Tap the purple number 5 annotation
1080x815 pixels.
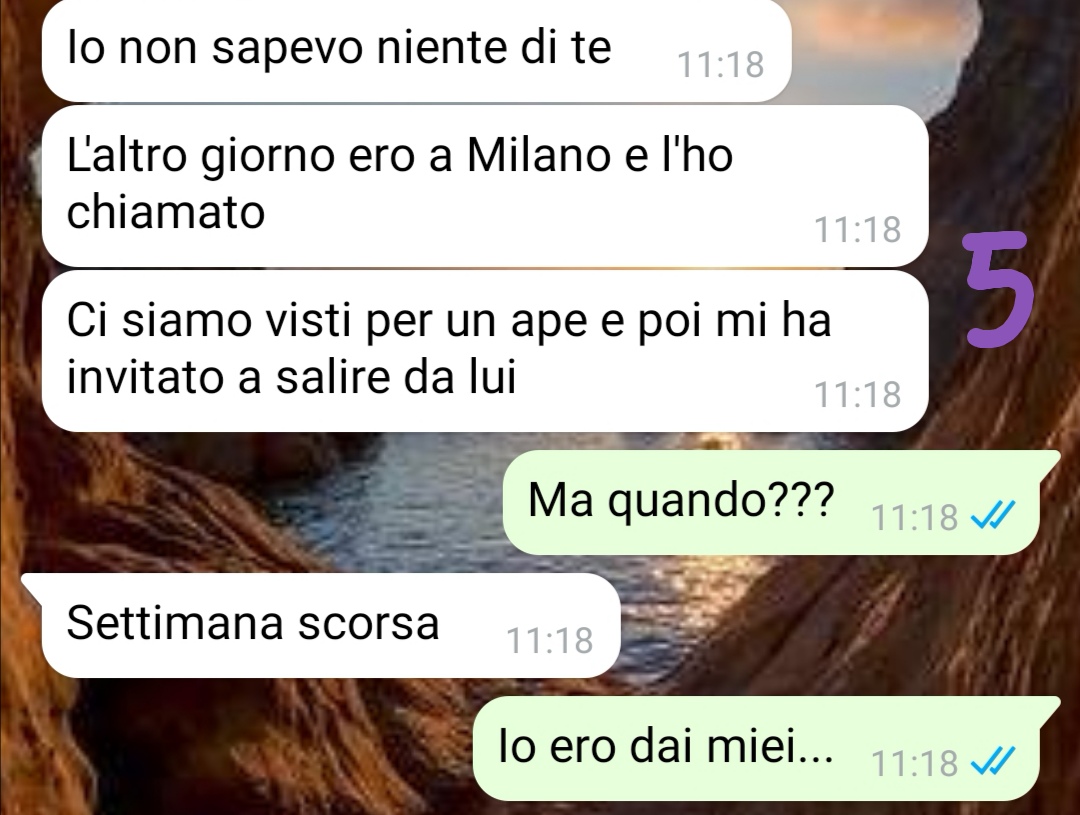(998, 289)
